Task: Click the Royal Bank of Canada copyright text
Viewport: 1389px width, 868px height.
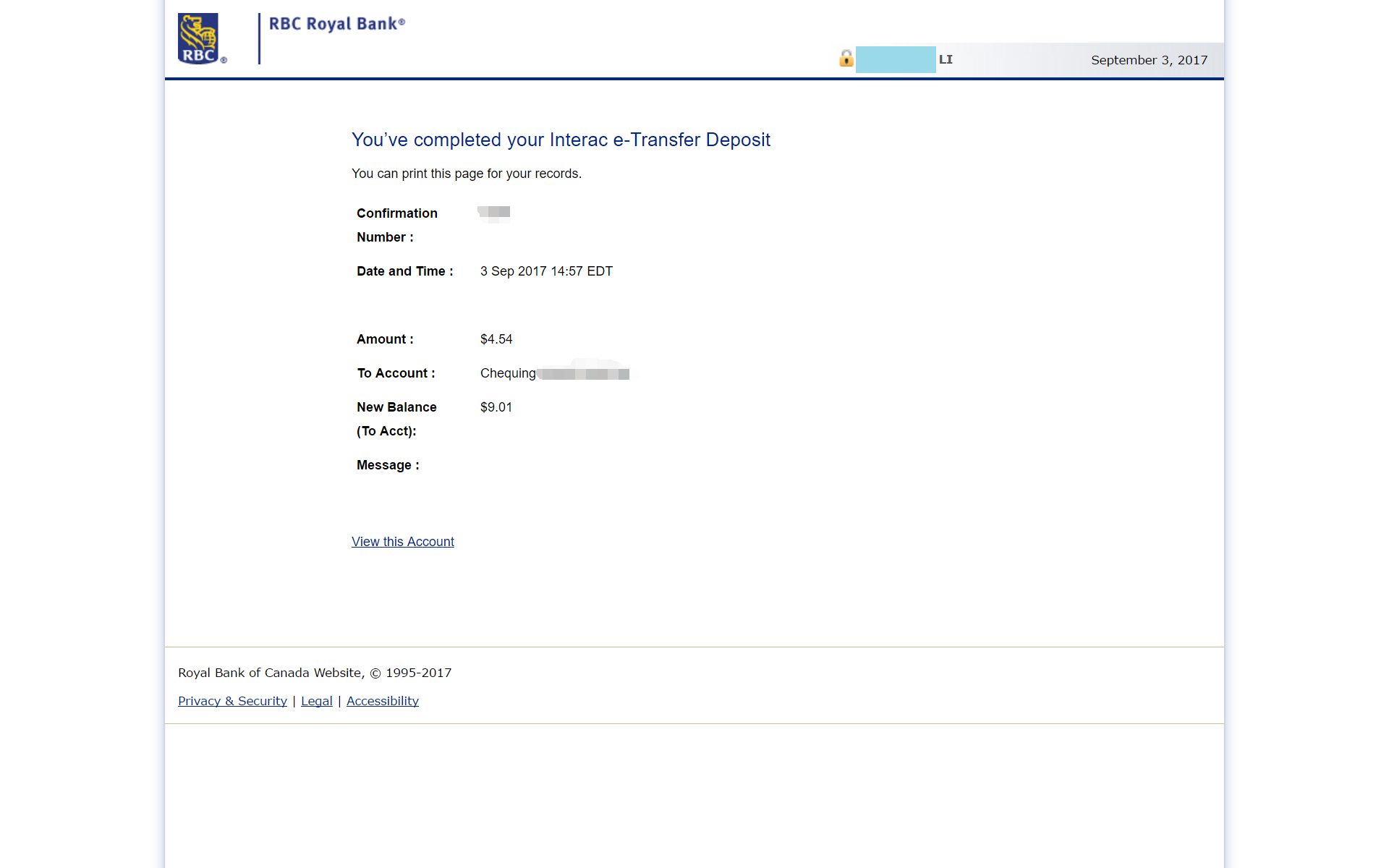Action: [315, 673]
